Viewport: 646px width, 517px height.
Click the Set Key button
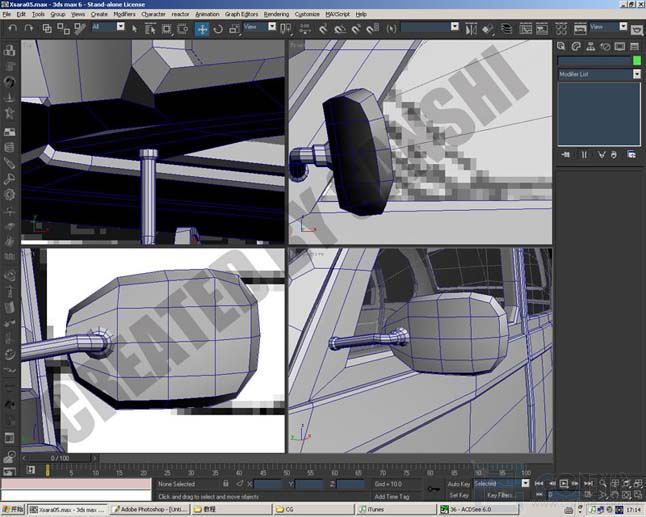459,495
